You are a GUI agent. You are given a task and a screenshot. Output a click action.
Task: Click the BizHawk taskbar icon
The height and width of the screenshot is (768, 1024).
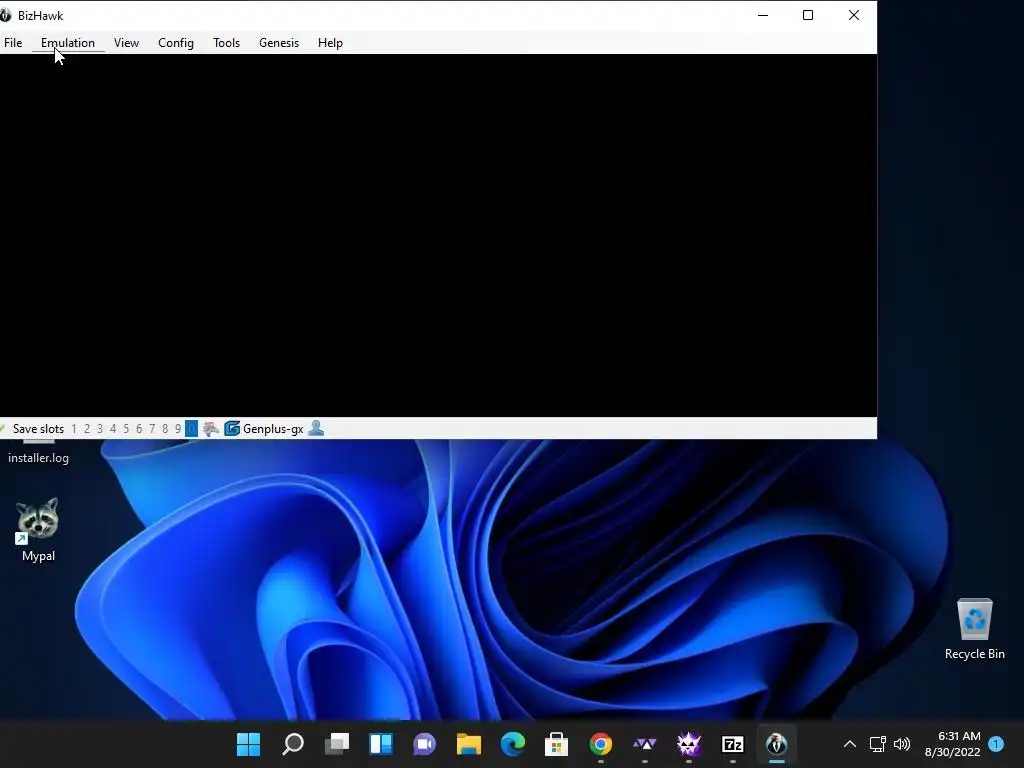[776, 744]
